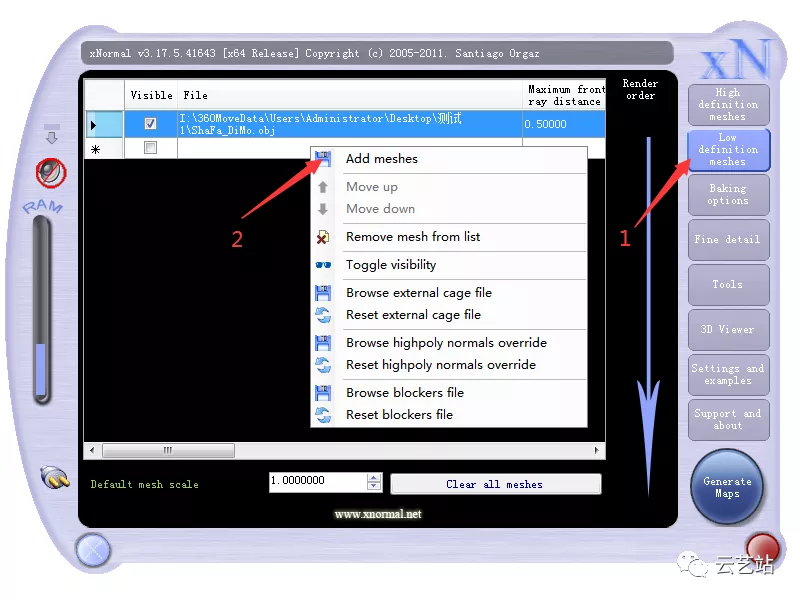The image size is (800, 600).
Task: Select Browse highpoly normals override
Action: (x=449, y=343)
